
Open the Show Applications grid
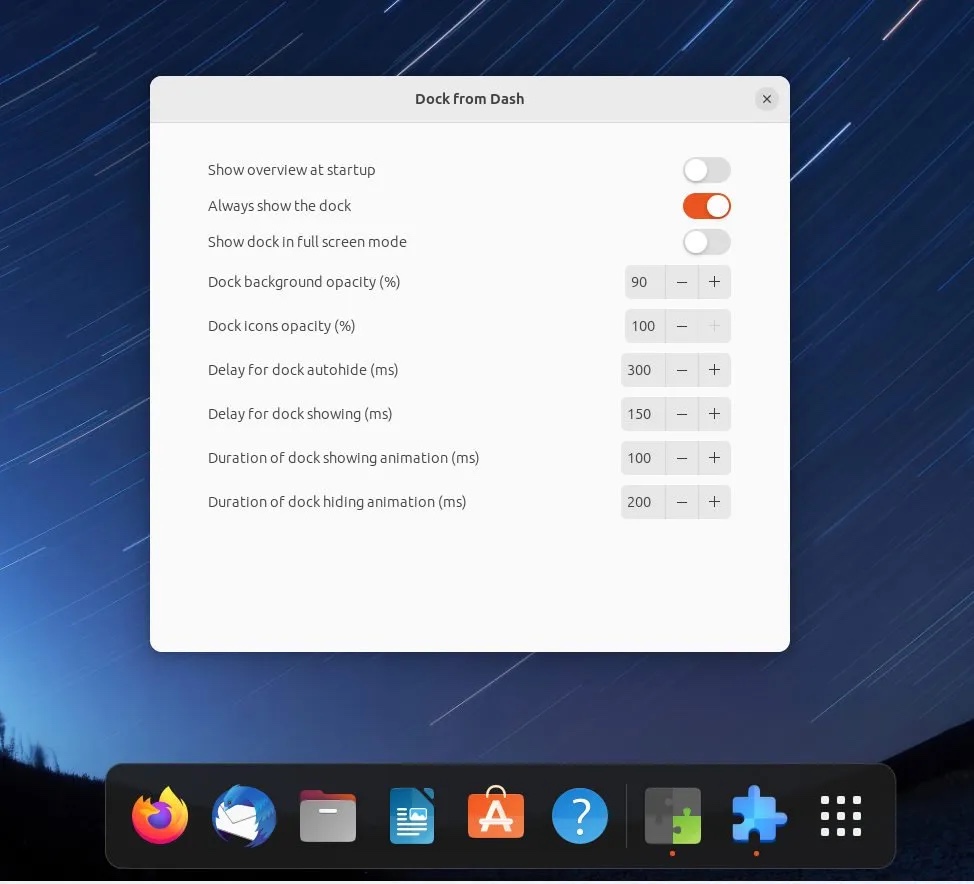(x=840, y=815)
